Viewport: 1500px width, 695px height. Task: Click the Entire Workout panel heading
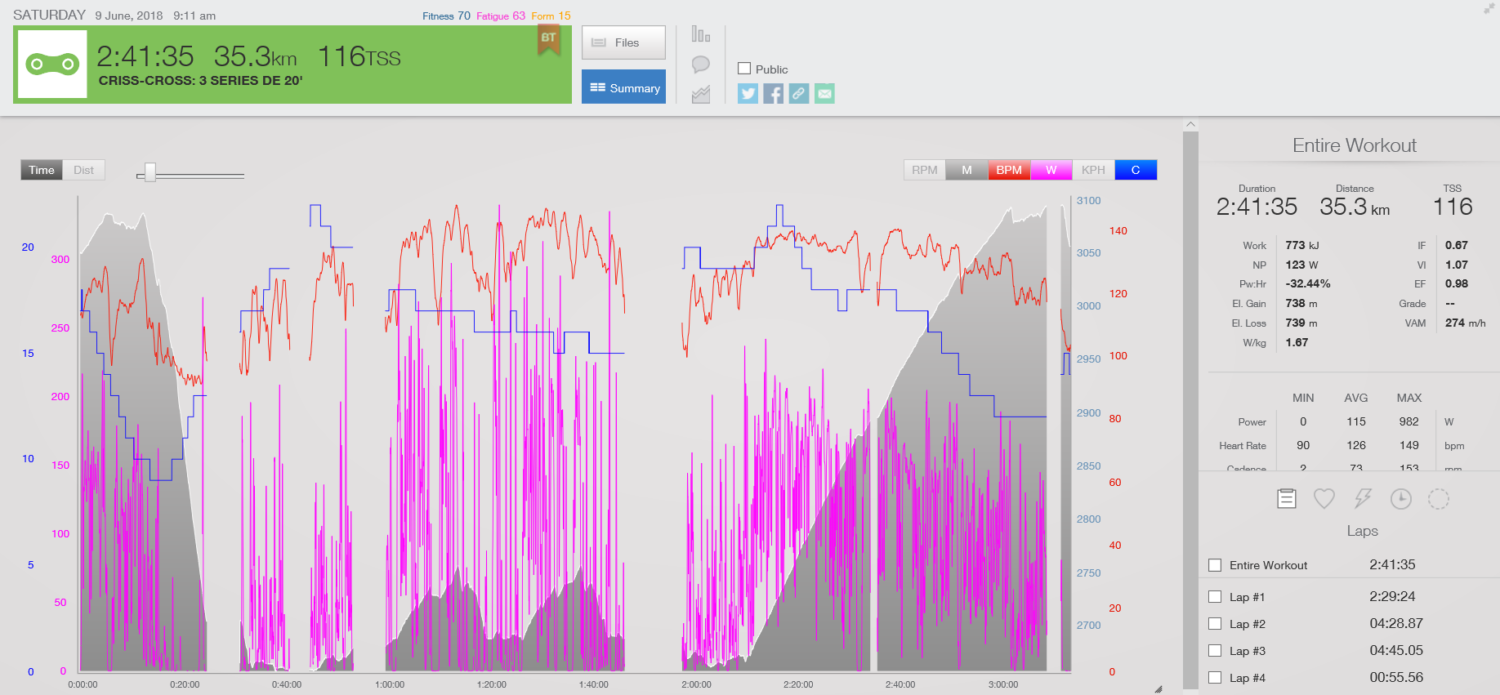pos(1354,145)
